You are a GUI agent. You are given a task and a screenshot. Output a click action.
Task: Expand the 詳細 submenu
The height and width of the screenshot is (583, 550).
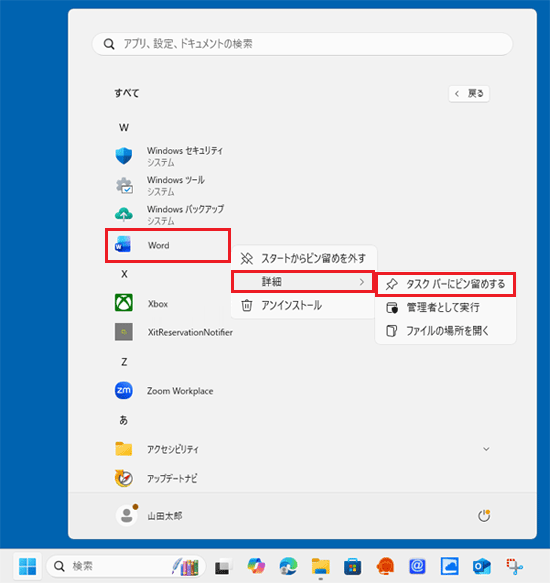point(303,281)
